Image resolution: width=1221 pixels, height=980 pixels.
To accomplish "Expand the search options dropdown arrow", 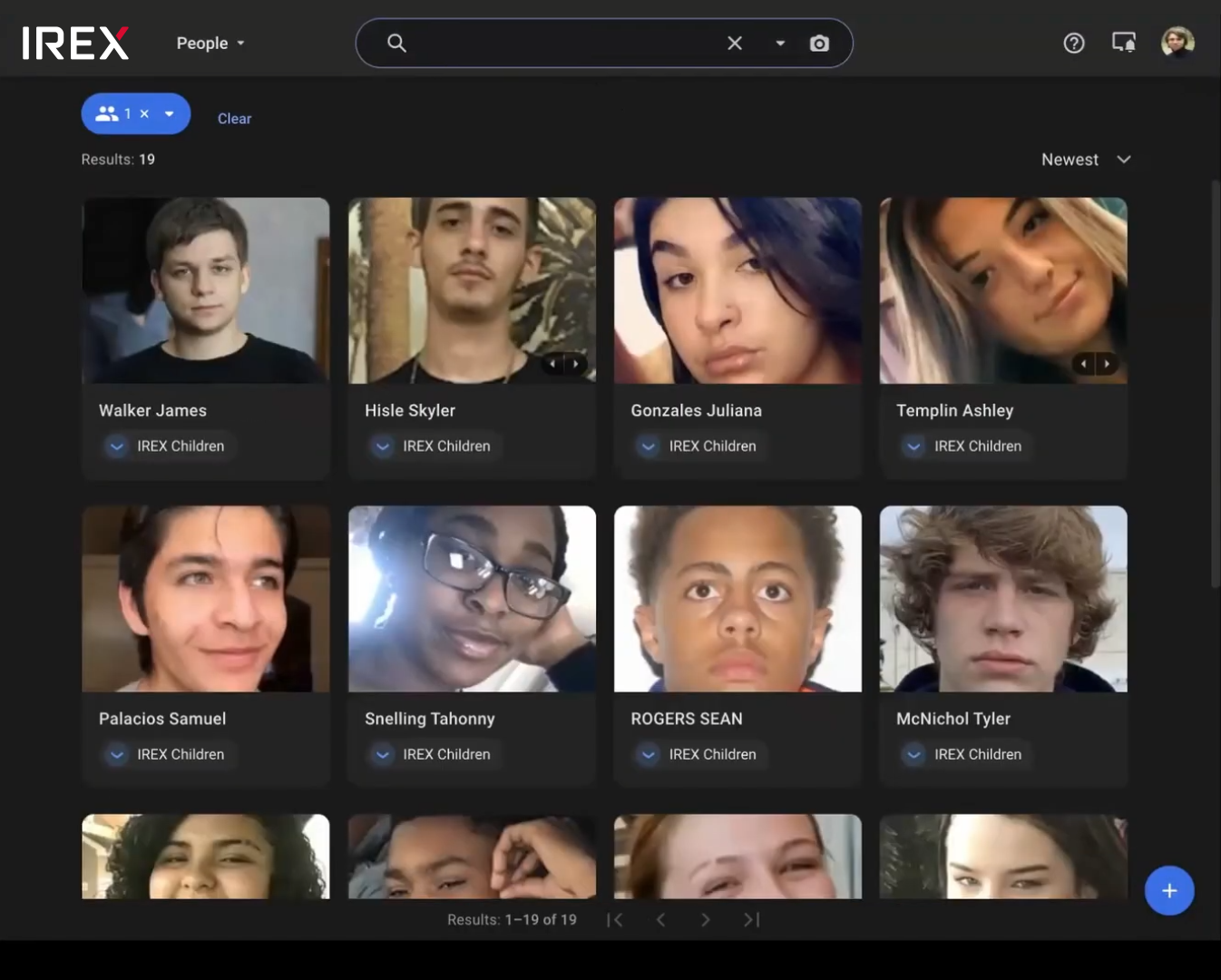I will click(780, 44).
